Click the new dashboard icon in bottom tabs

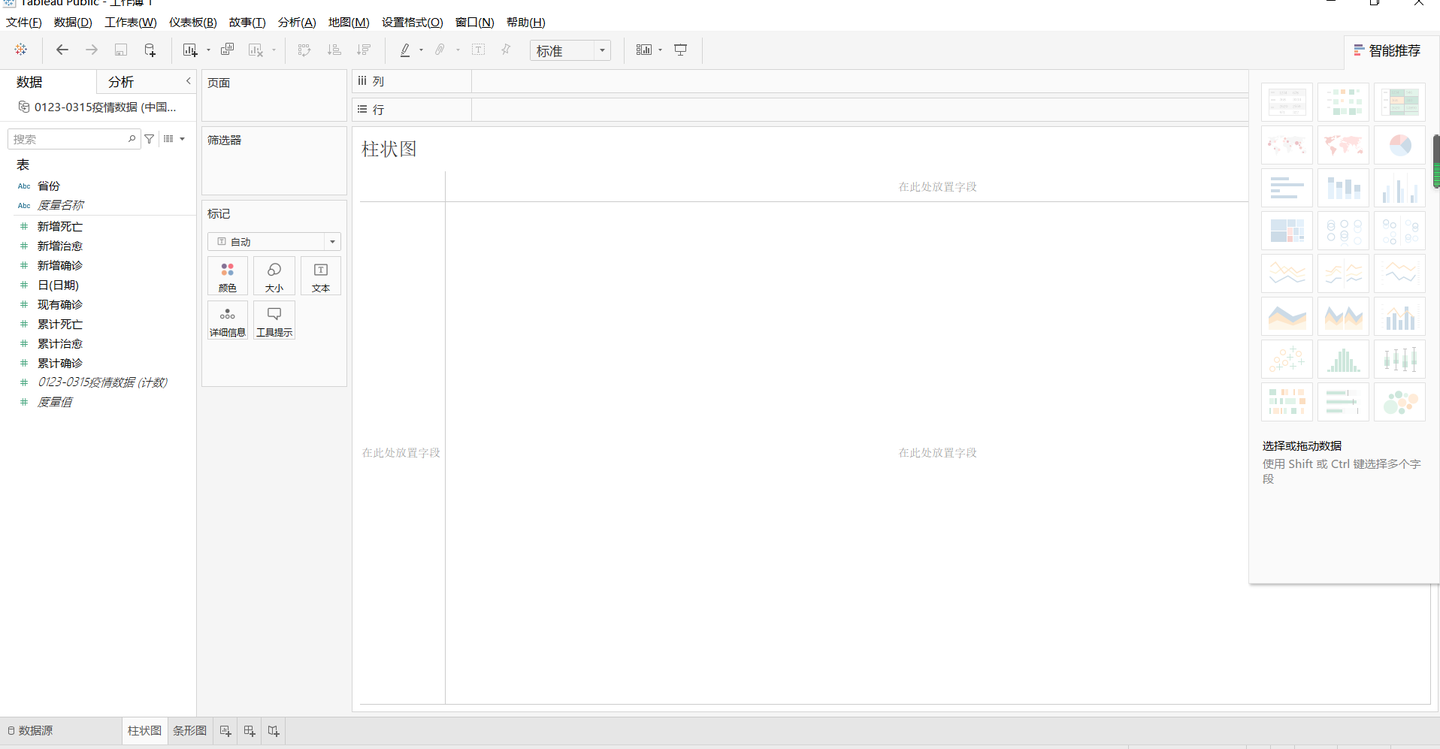[x=250, y=731]
